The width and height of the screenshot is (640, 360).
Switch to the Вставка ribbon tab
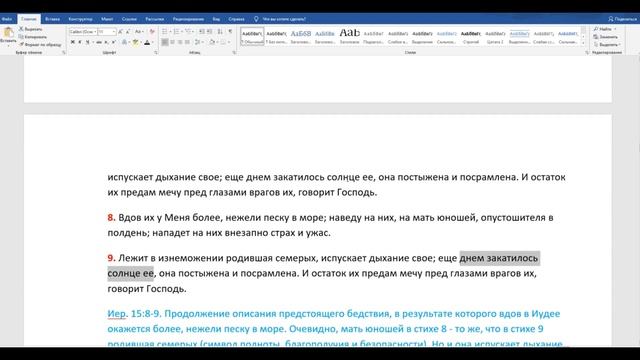pyautogui.click(x=52, y=19)
